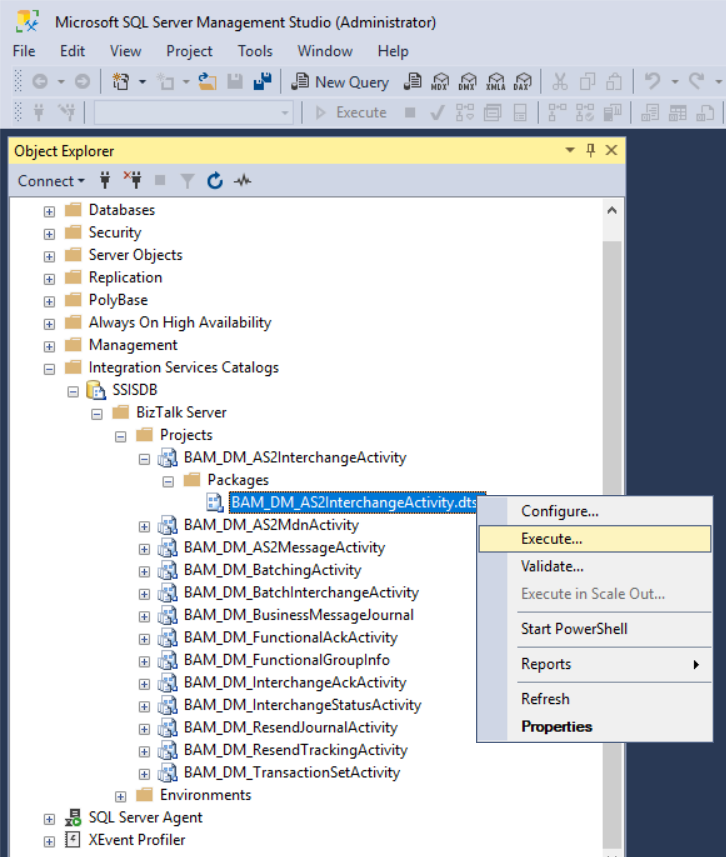Open the Tools menu

pos(255,51)
